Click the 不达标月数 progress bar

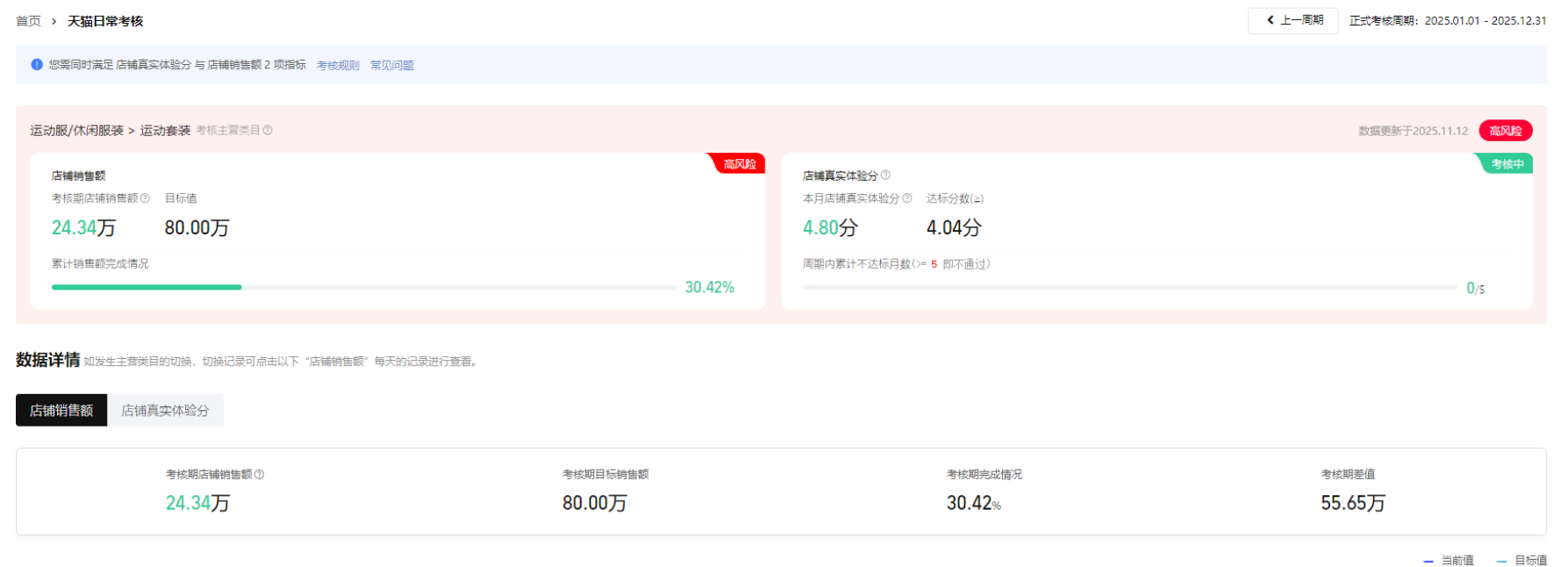1130,287
